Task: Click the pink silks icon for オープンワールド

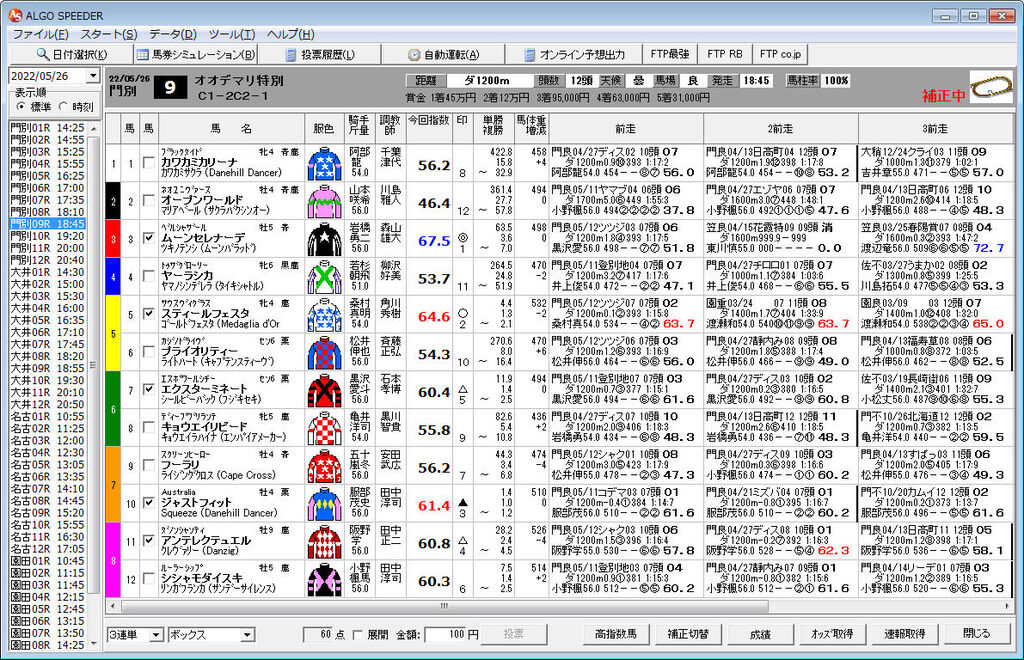Action: pyautogui.click(x=325, y=202)
